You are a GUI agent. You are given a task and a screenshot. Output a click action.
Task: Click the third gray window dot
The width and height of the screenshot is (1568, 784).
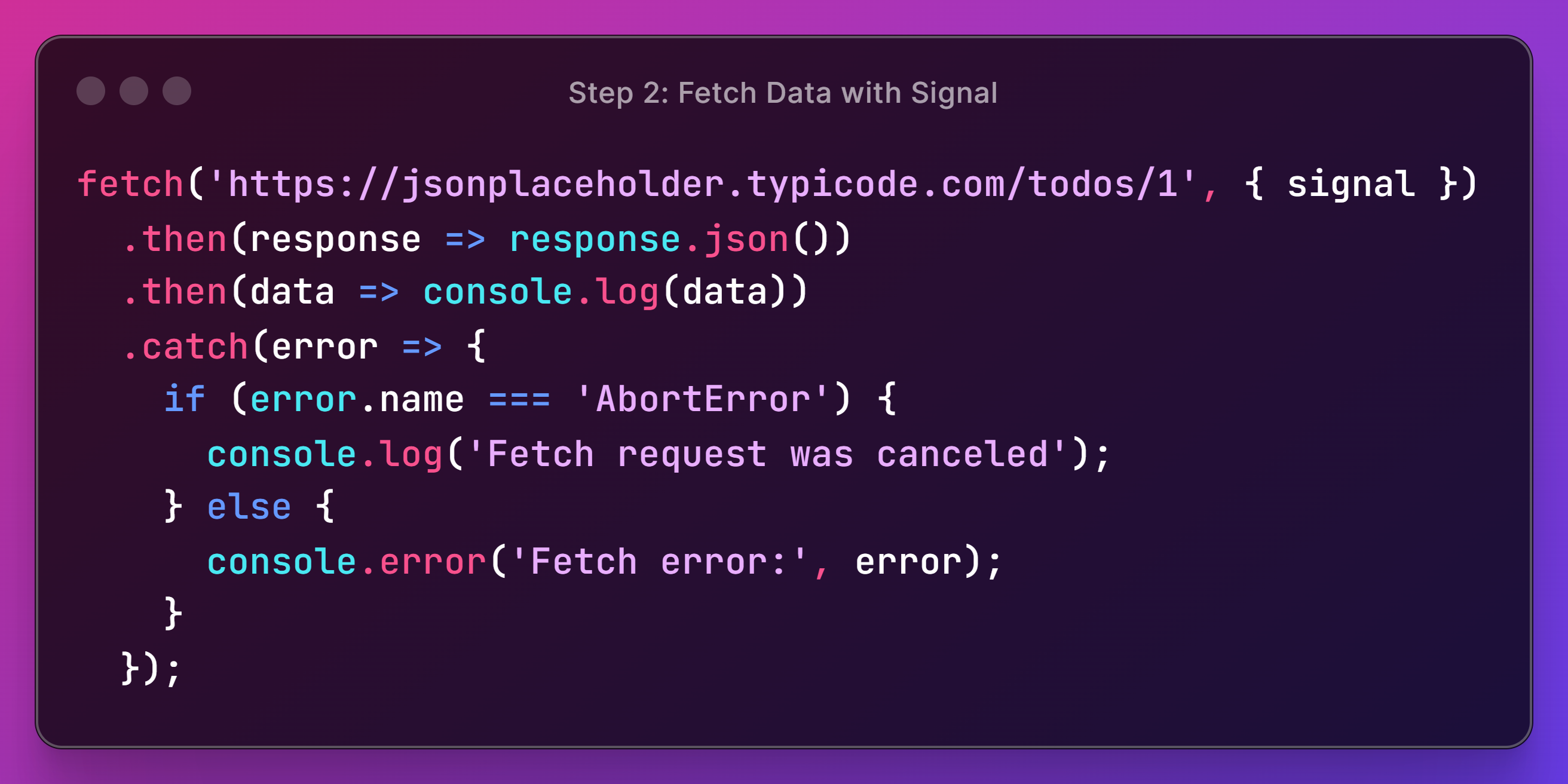[x=177, y=91]
